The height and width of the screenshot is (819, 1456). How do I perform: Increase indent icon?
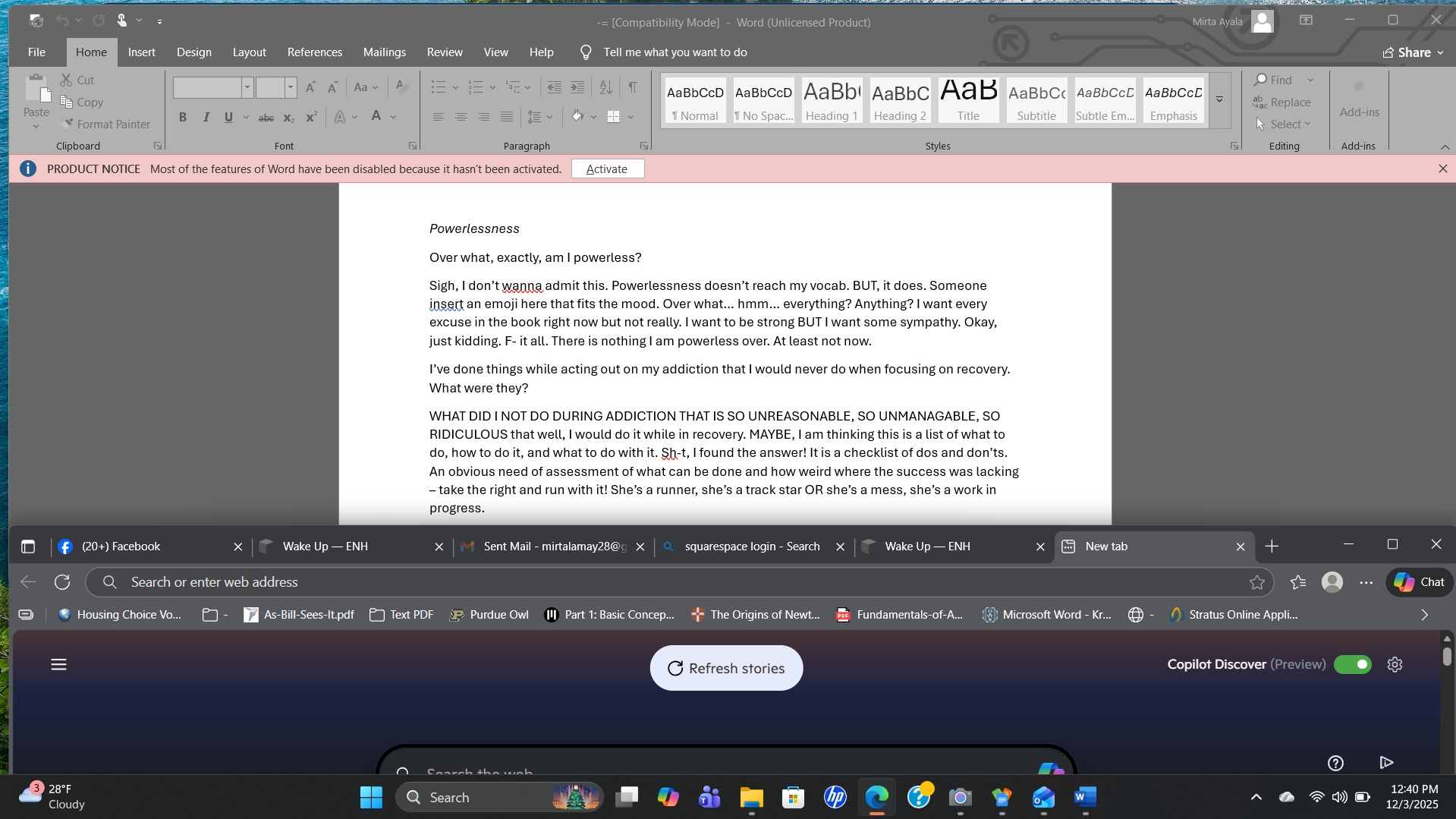[577, 87]
